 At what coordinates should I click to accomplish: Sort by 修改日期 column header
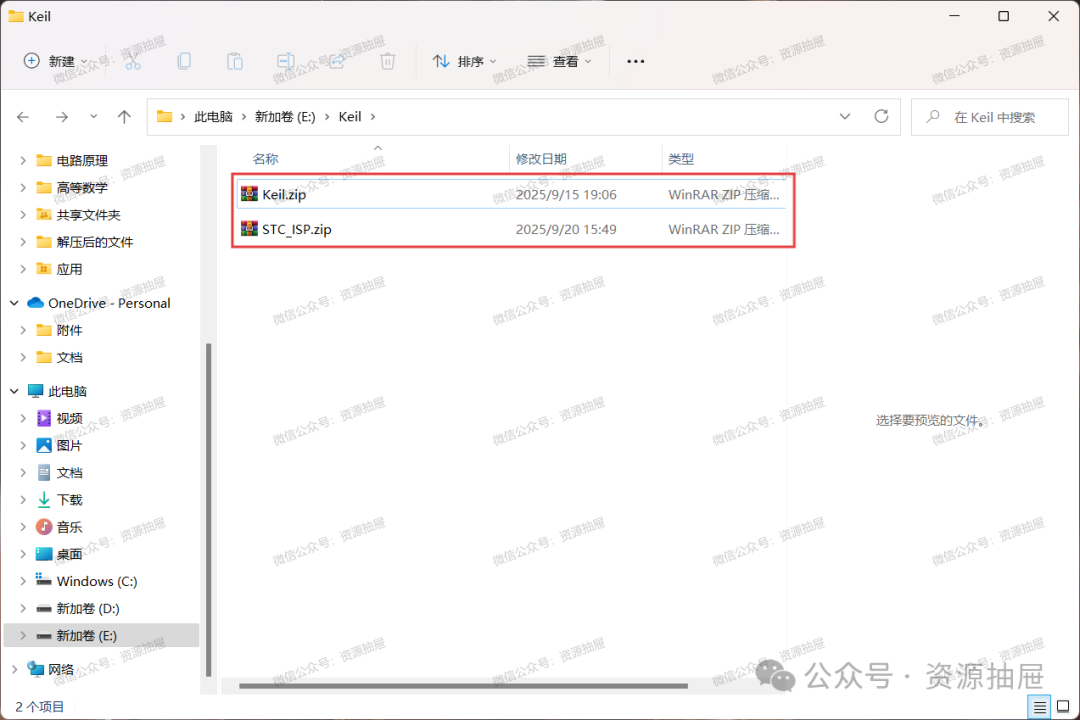coord(541,159)
